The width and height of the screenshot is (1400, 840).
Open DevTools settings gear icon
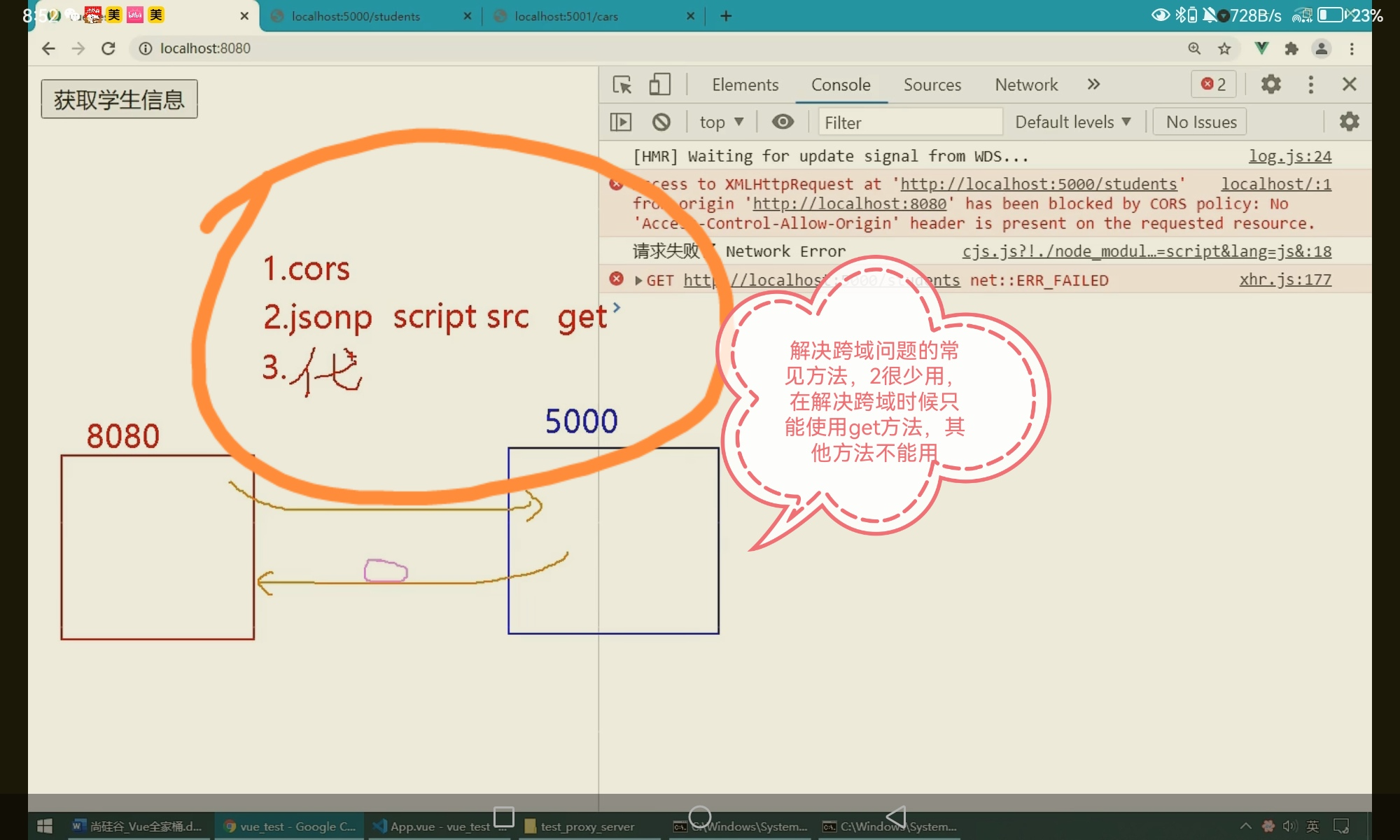[1270, 85]
